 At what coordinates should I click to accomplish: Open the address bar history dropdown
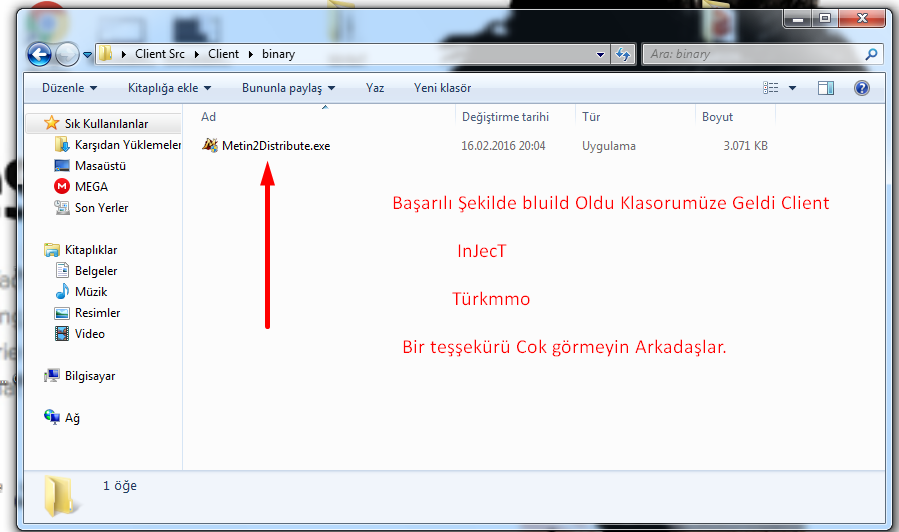coord(600,54)
